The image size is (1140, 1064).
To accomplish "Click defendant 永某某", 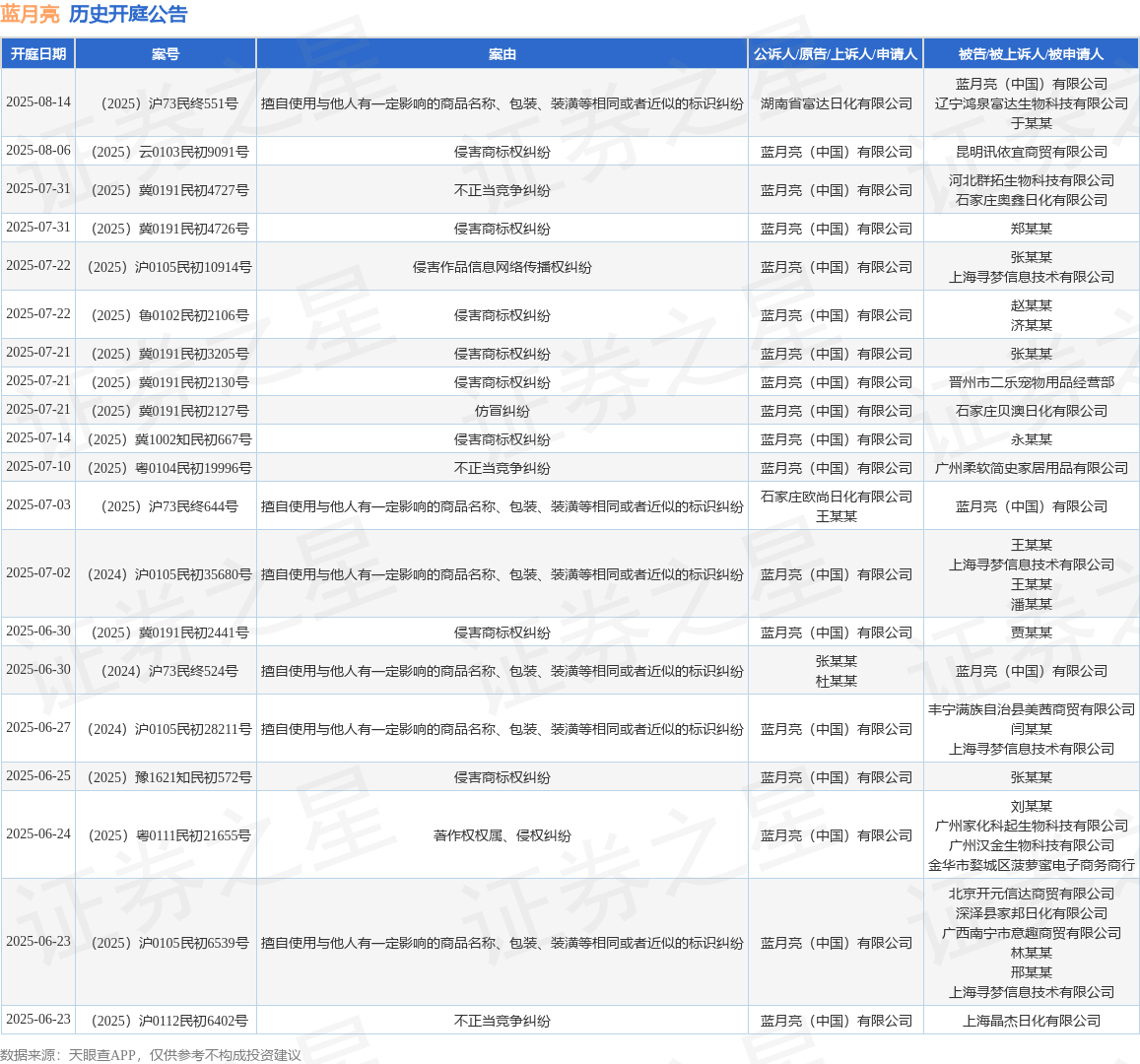I will (1031, 439).
